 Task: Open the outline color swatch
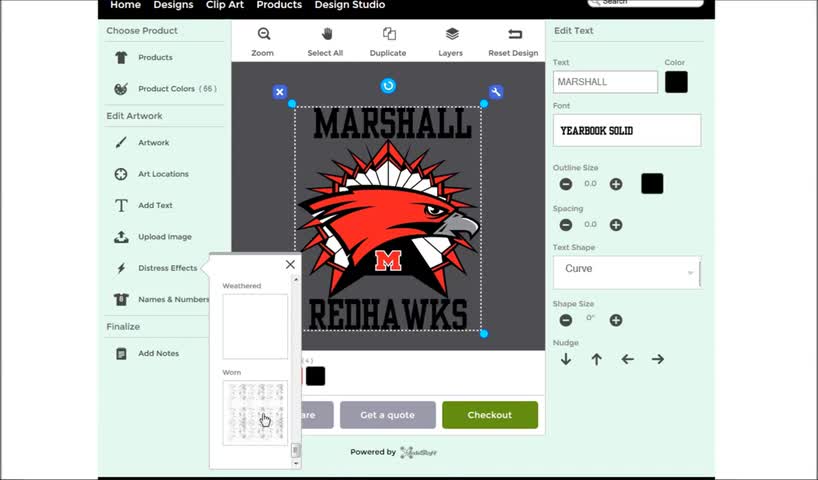(x=652, y=184)
